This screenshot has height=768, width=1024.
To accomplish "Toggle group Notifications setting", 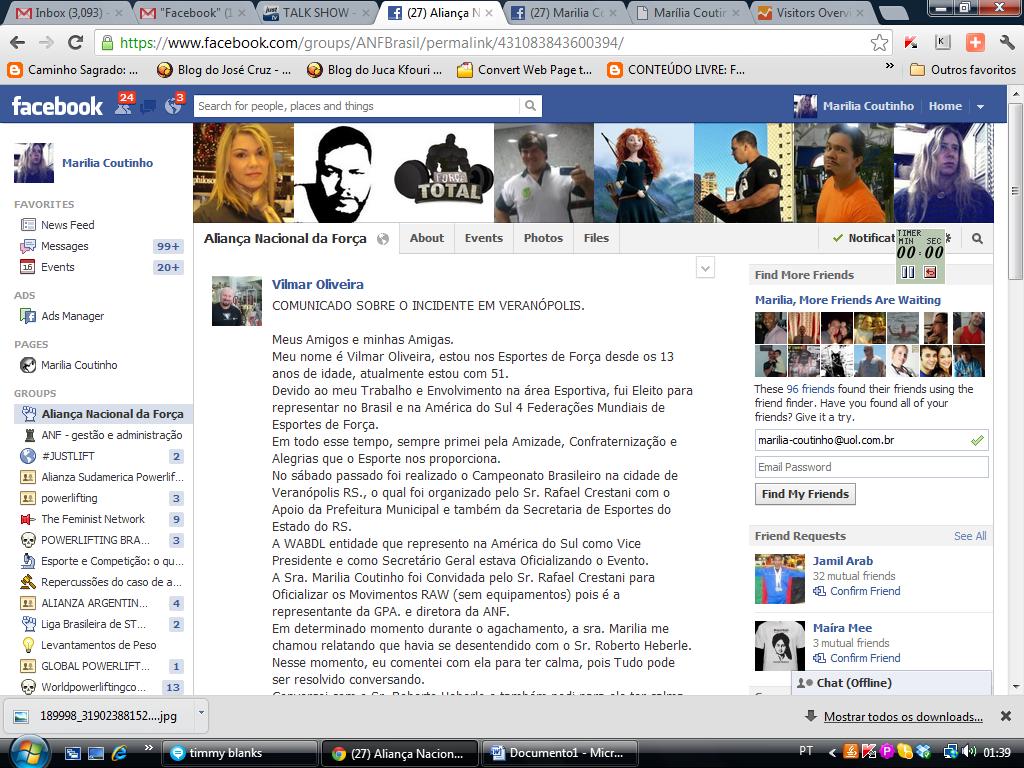I will coord(863,238).
